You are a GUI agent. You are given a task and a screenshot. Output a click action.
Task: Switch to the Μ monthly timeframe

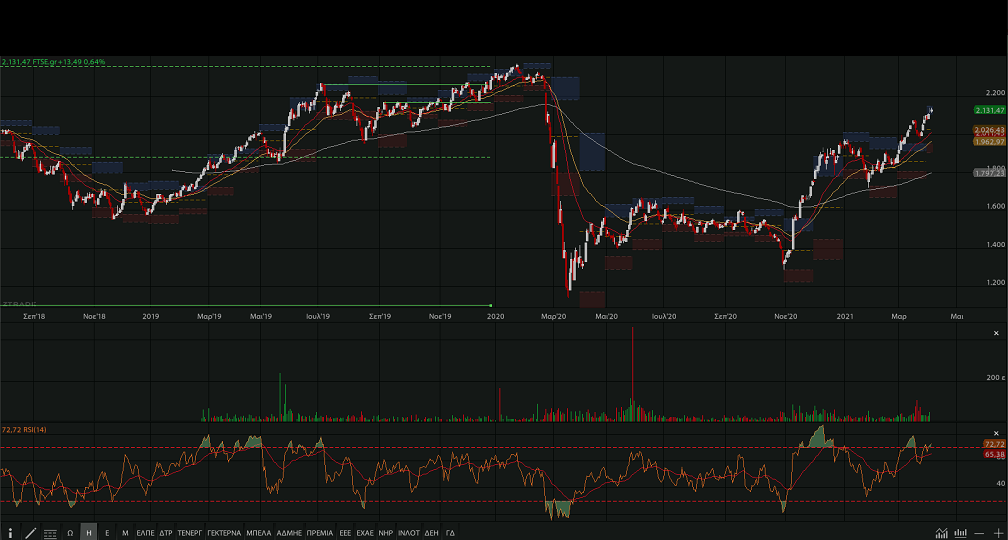125,533
